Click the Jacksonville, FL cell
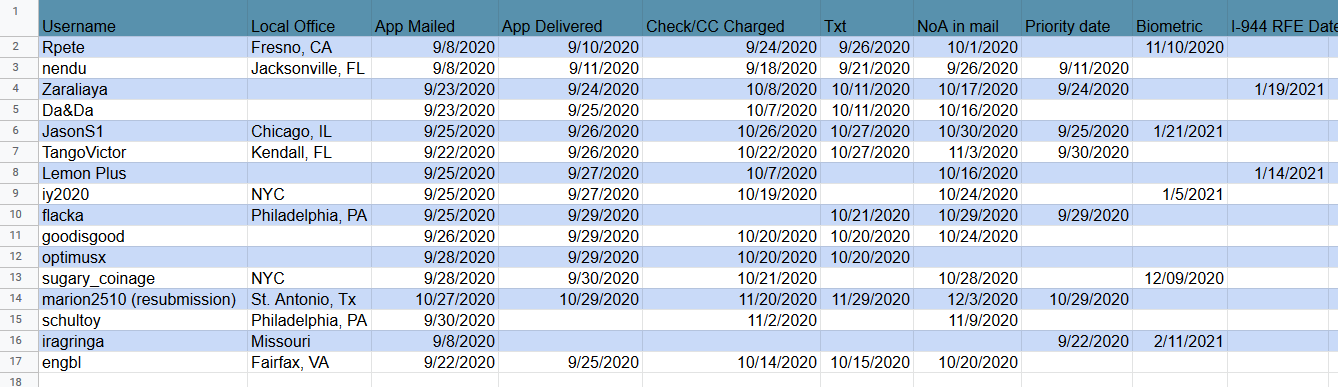1338x387 pixels. [x=308, y=68]
